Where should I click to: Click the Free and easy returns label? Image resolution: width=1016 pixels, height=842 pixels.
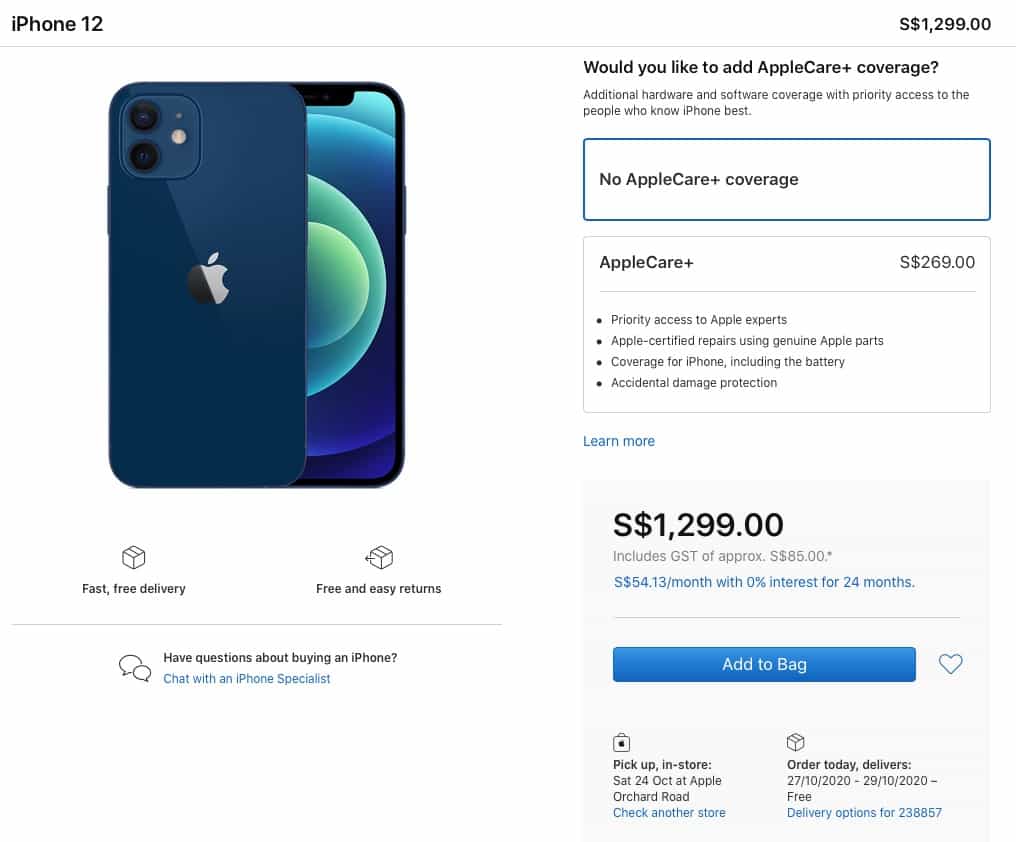[x=378, y=589]
